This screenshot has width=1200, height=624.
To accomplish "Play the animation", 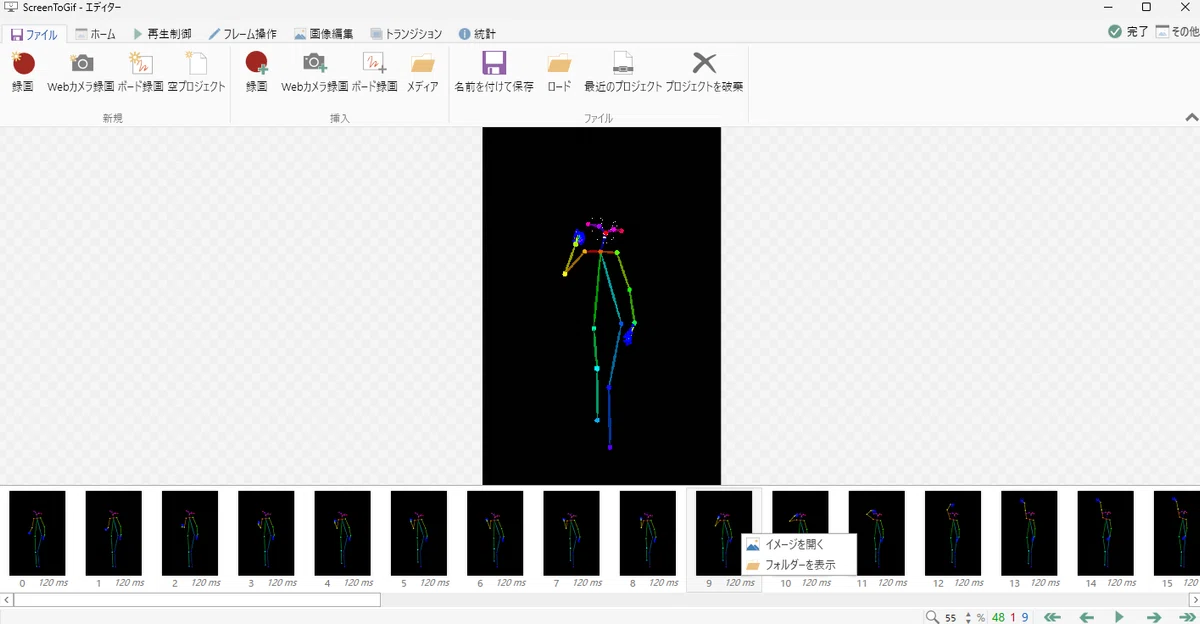I will [1120, 617].
